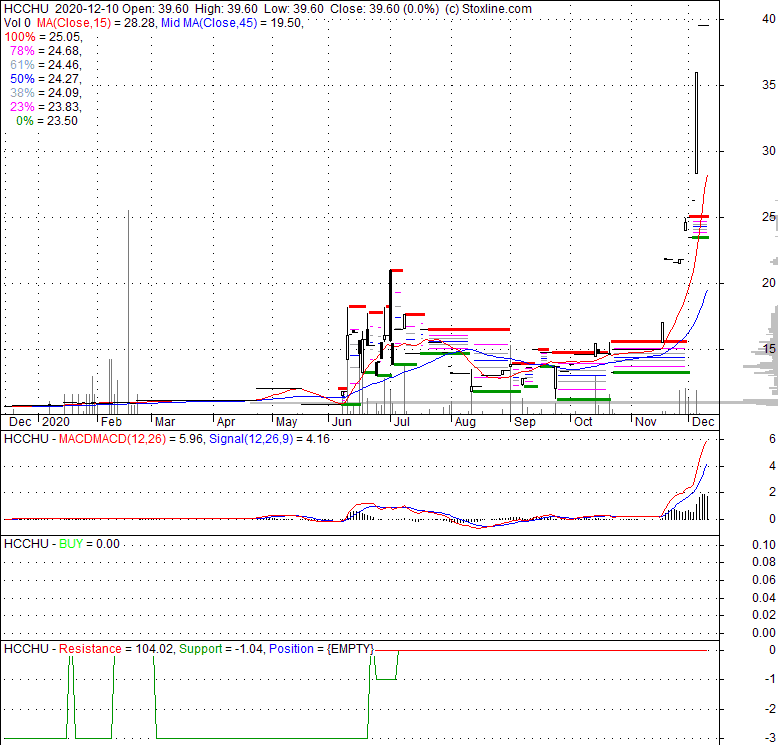780x745 pixels.
Task: Click the Support = -1.04 label
Action: coord(221,649)
